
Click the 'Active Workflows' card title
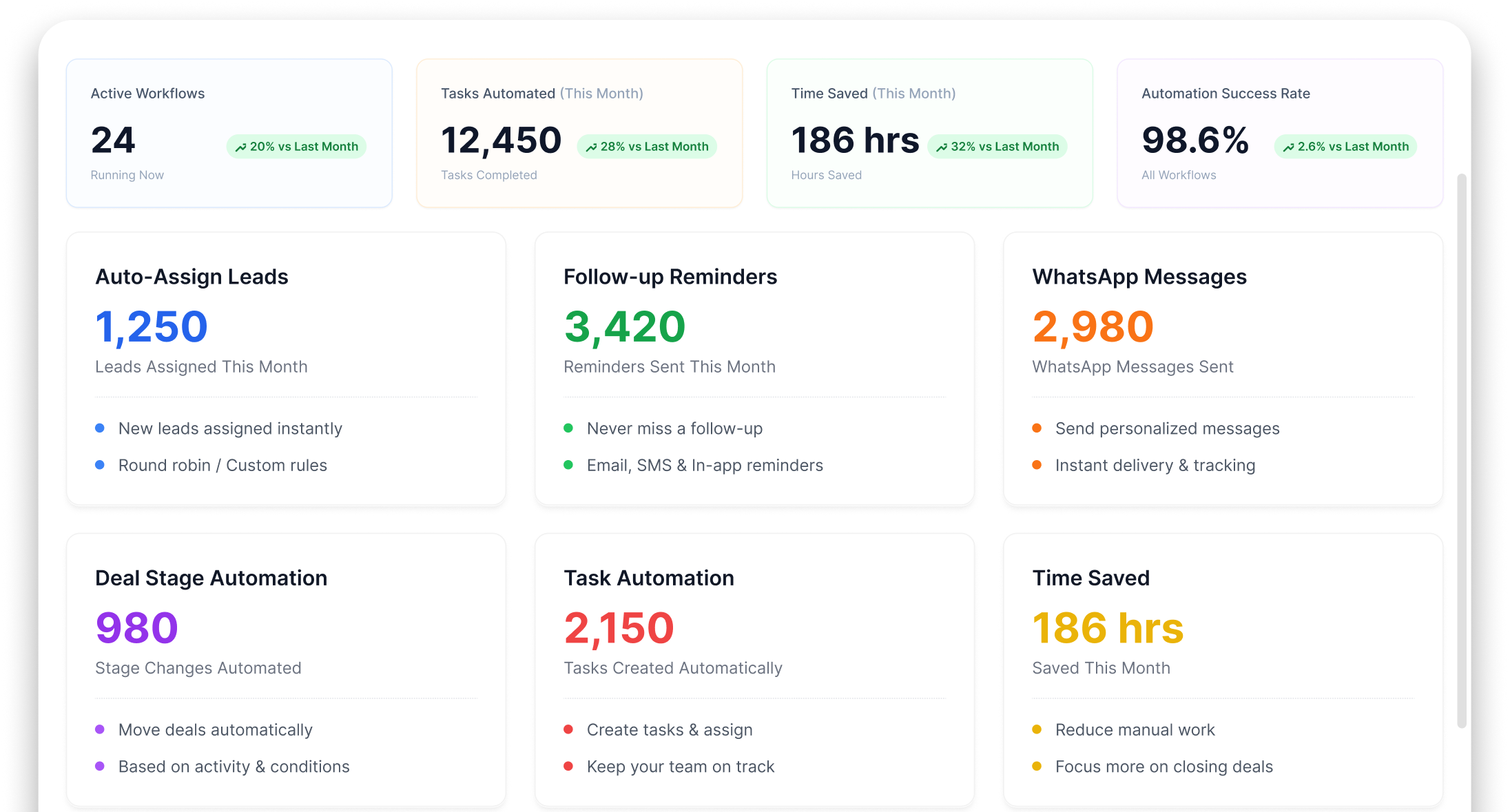(147, 94)
